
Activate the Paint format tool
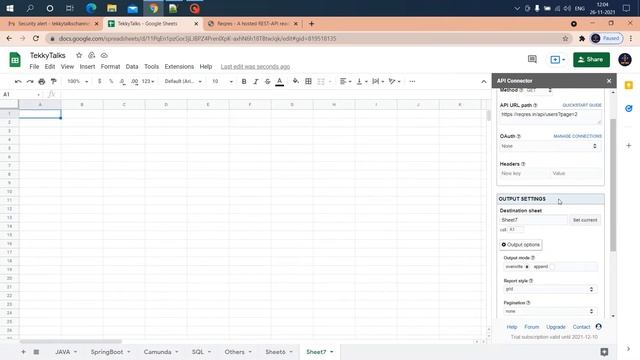[x=53, y=82]
